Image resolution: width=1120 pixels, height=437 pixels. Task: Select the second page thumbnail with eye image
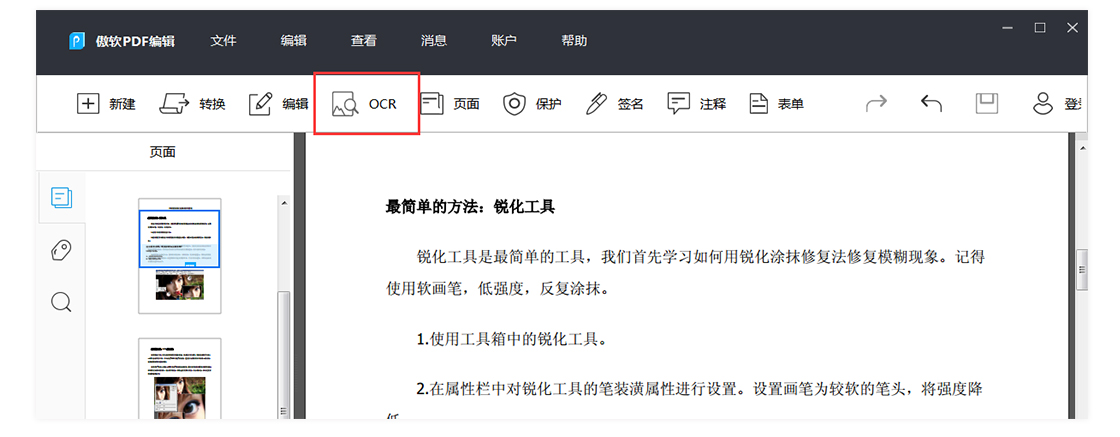[179, 378]
